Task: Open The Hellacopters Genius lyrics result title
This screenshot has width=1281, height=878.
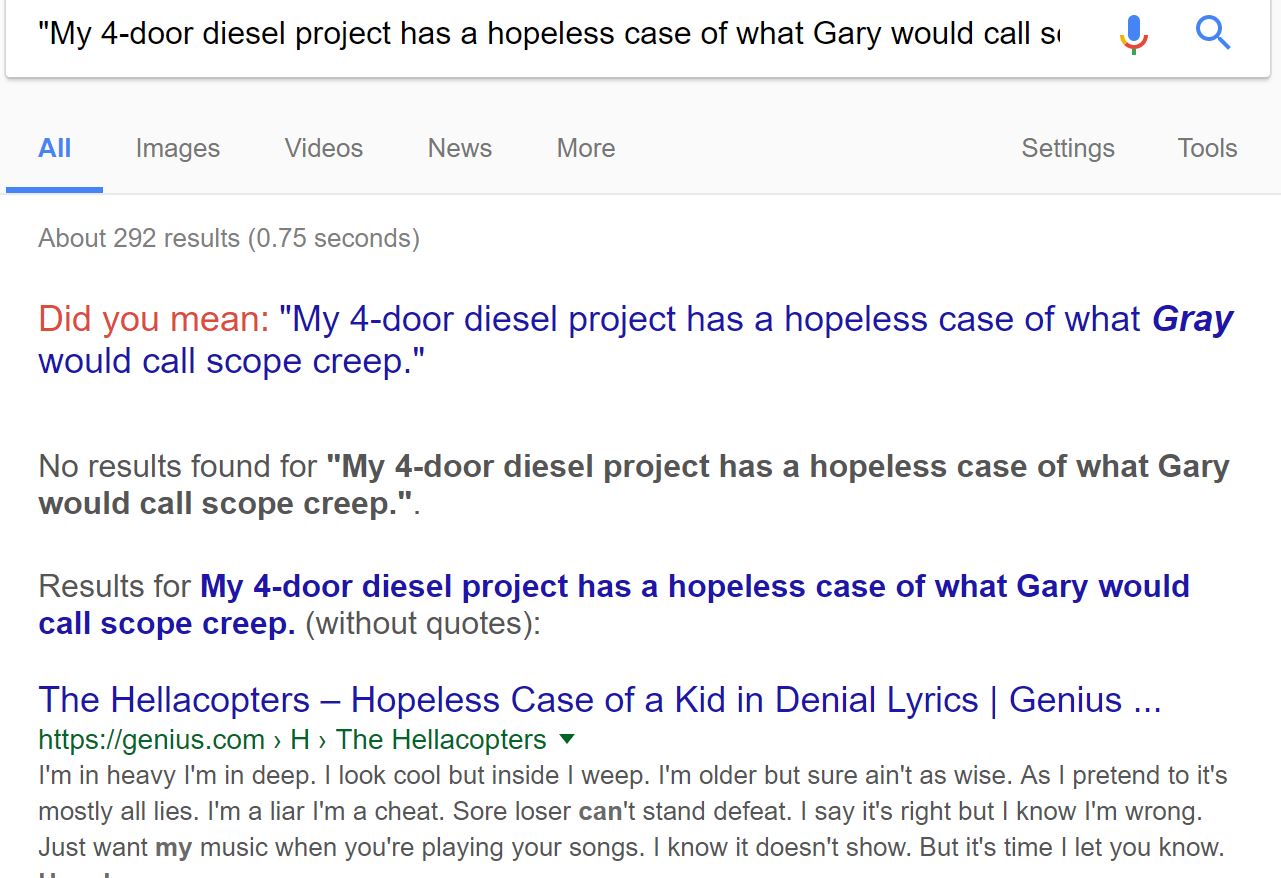Action: pos(599,700)
